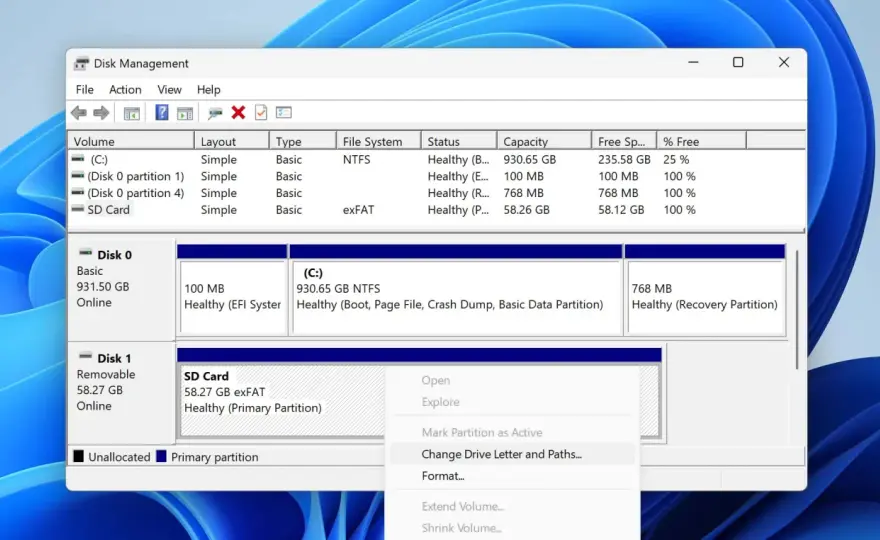Image resolution: width=880 pixels, height=540 pixels.
Task: Click the grayed Explore context menu entry
Action: pyautogui.click(x=512, y=402)
